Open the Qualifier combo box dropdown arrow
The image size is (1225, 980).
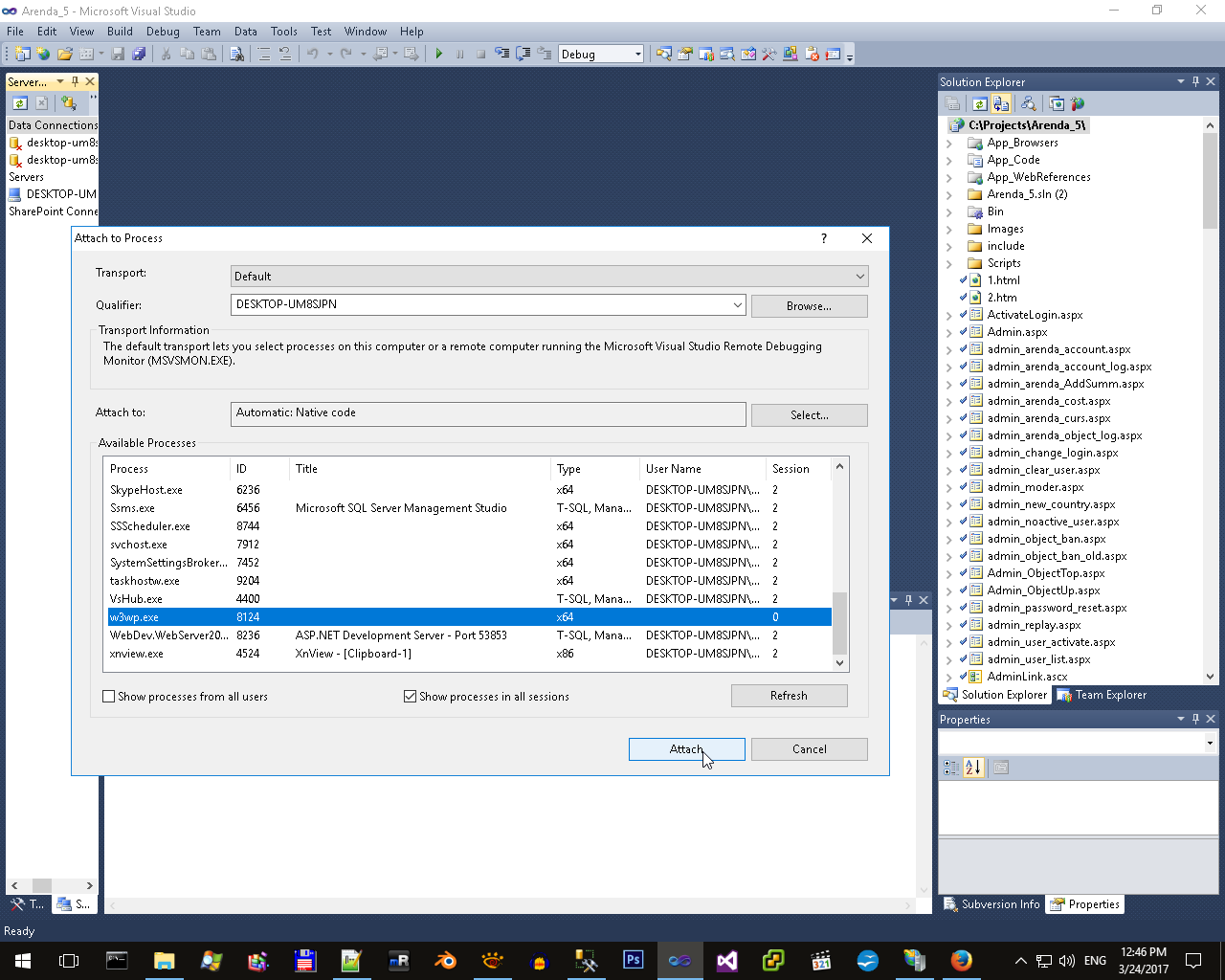click(x=737, y=305)
